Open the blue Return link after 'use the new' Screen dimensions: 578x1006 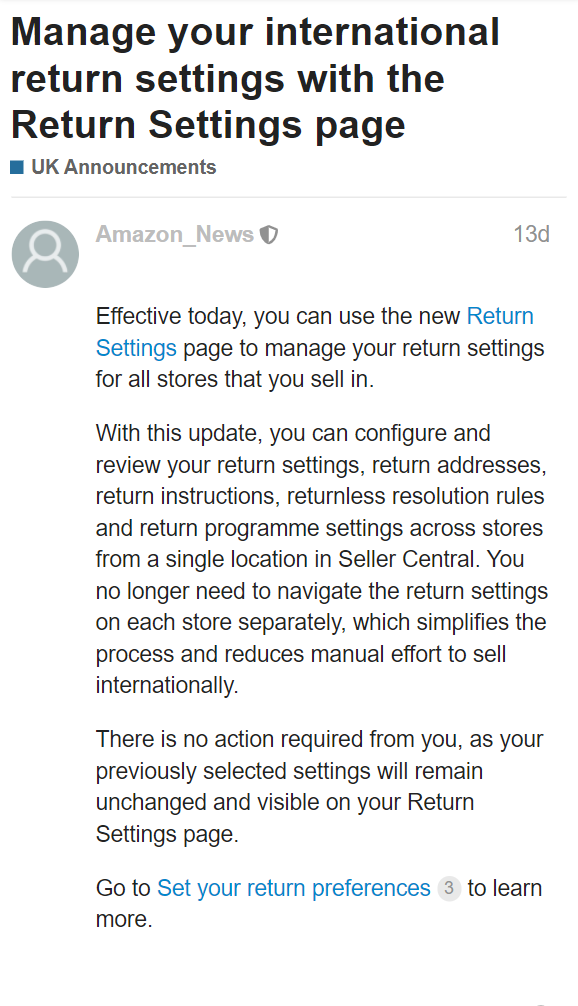point(500,316)
